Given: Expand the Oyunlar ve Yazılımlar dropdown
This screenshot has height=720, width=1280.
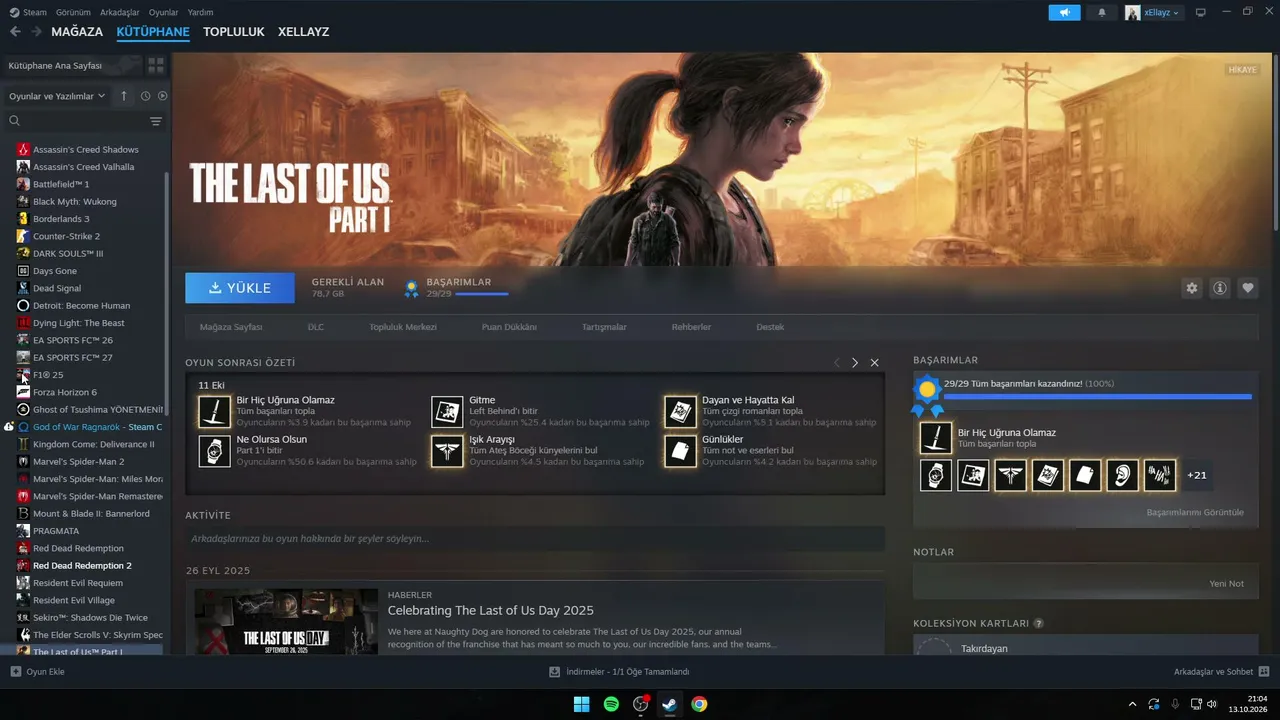Looking at the screenshot, I should (57, 96).
